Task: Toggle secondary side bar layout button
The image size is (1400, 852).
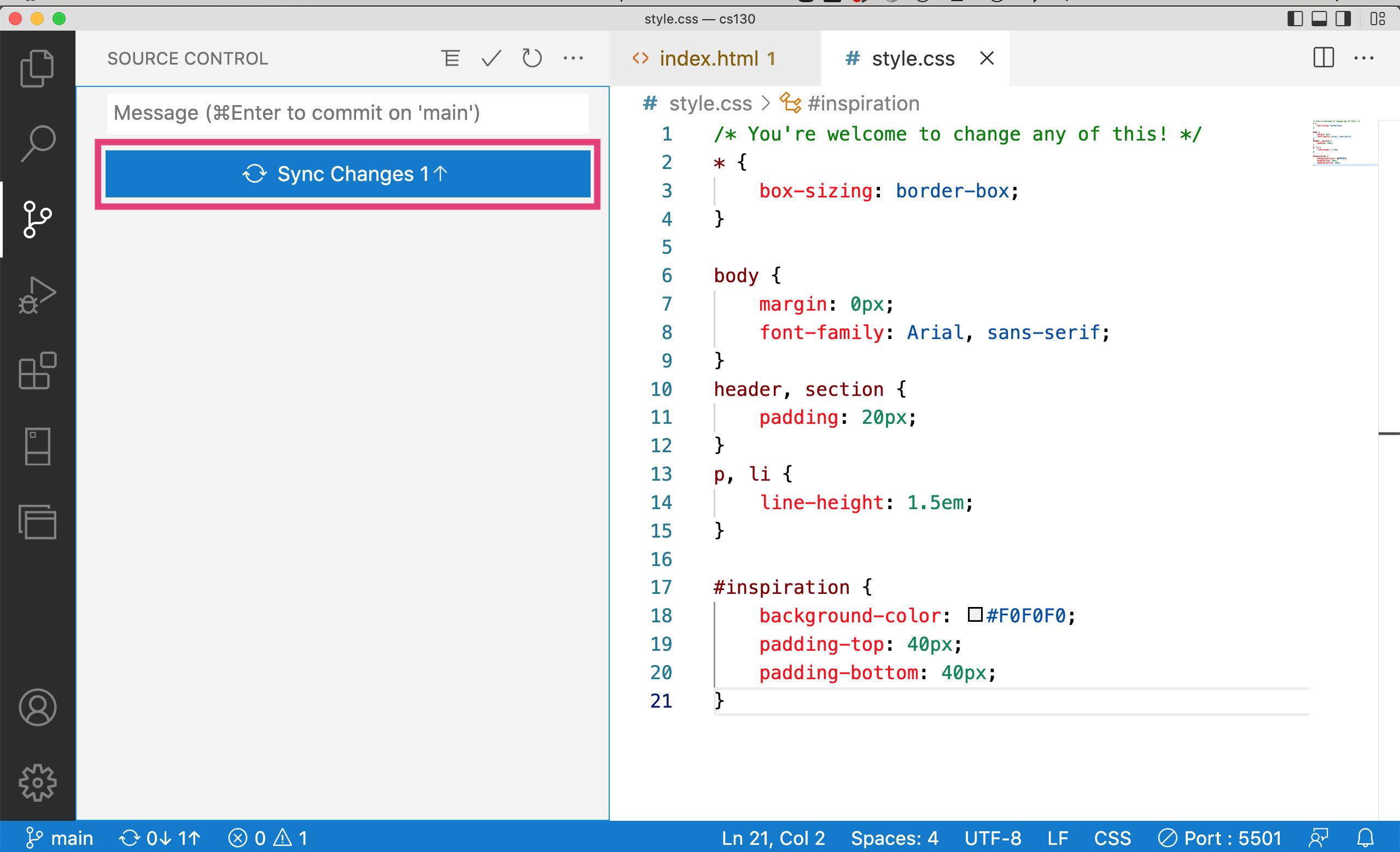Action: [x=1343, y=19]
